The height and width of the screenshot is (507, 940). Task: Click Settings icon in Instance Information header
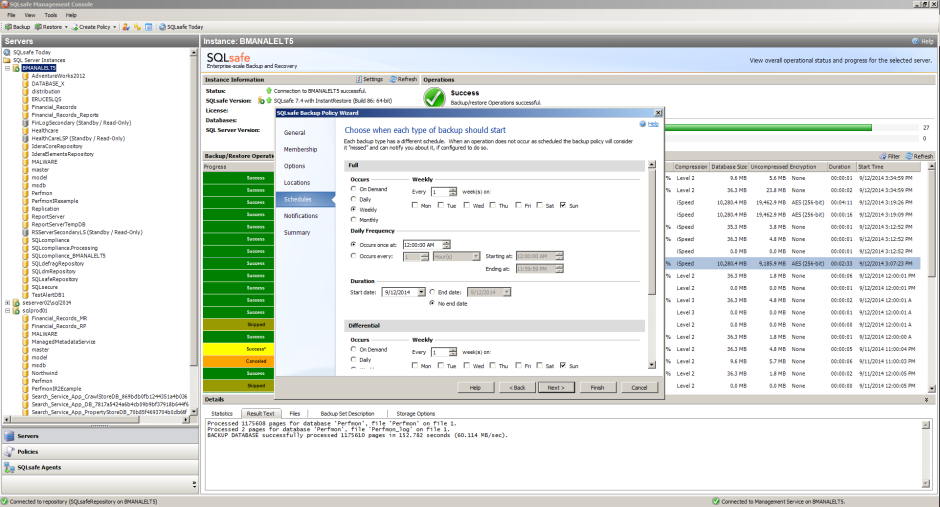tap(358, 79)
